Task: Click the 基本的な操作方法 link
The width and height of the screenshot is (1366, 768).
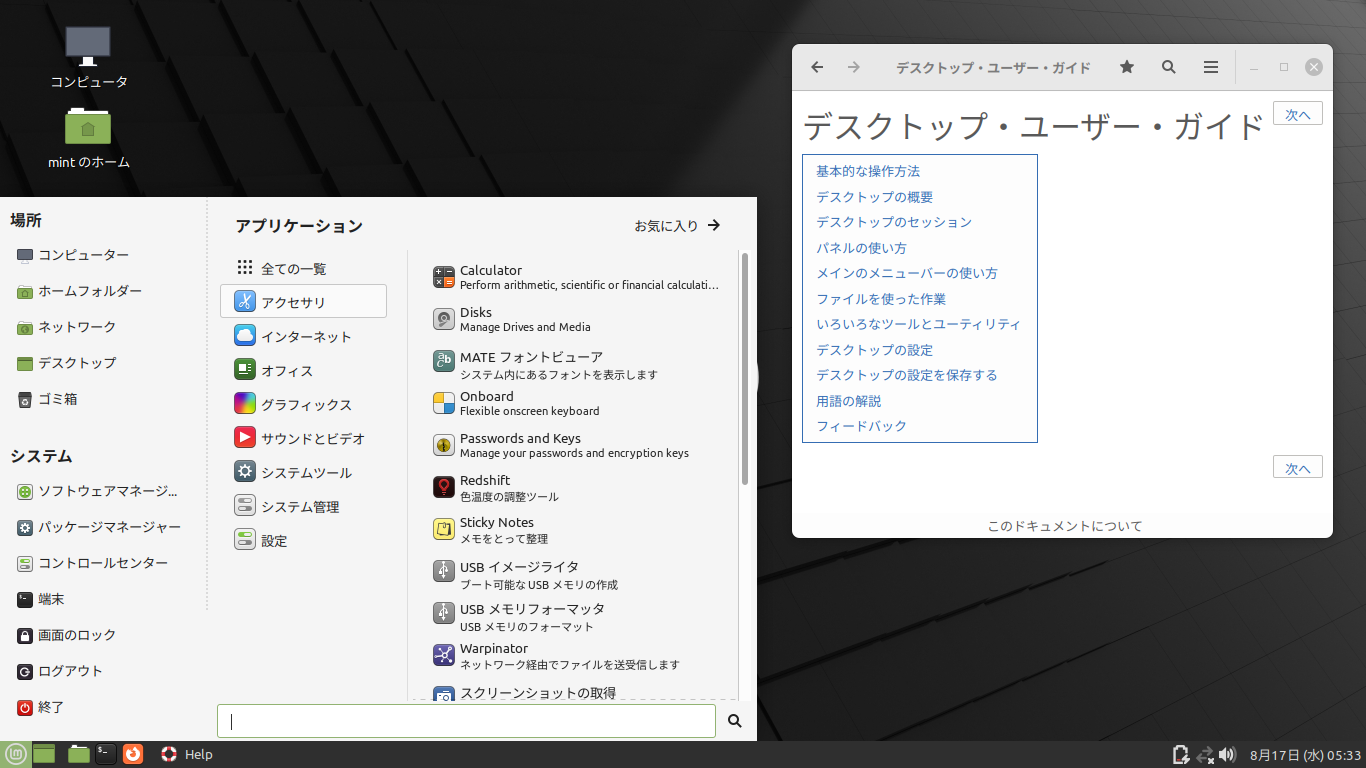Action: pos(867,172)
